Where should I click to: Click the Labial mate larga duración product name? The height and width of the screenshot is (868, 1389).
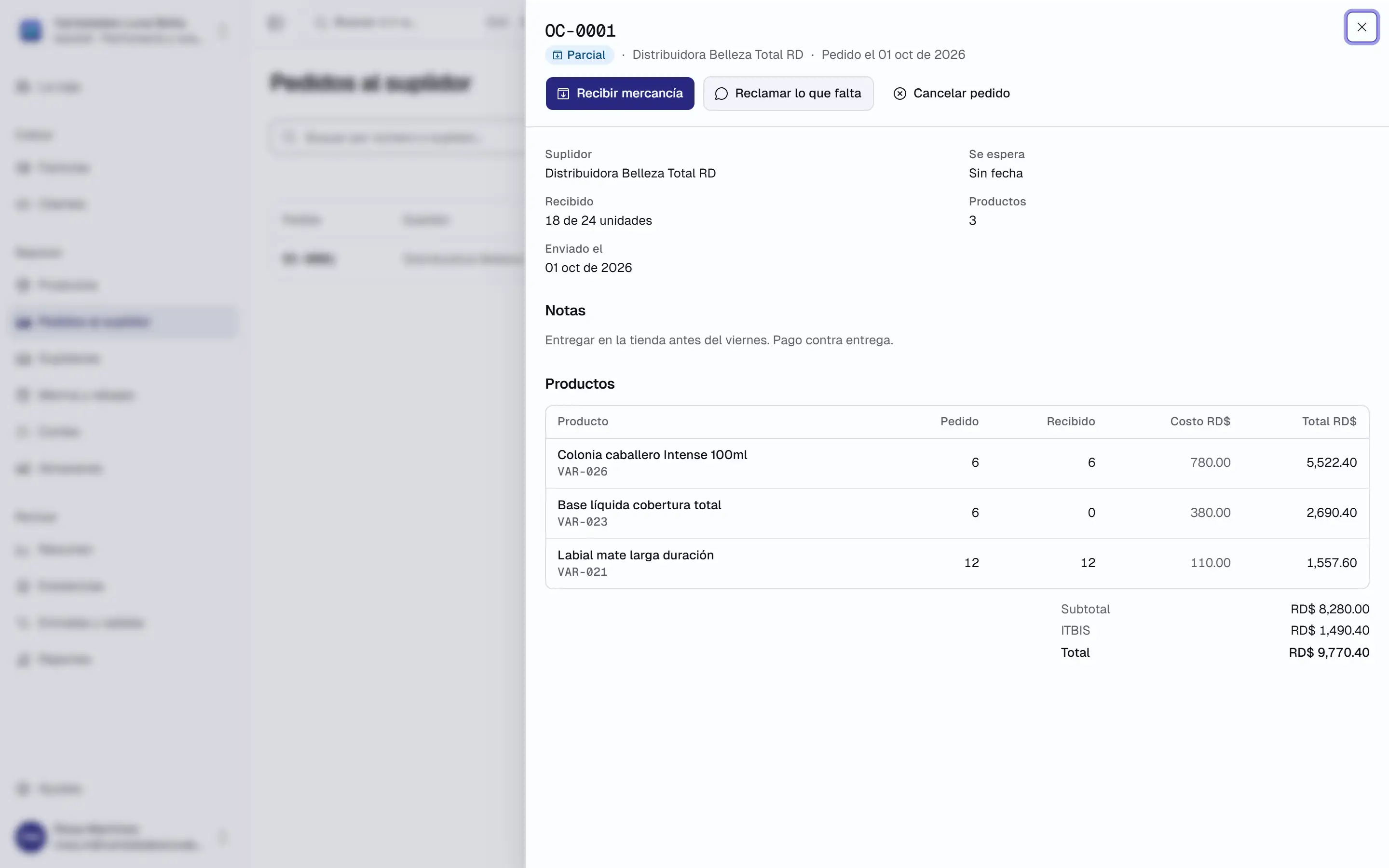coord(635,555)
